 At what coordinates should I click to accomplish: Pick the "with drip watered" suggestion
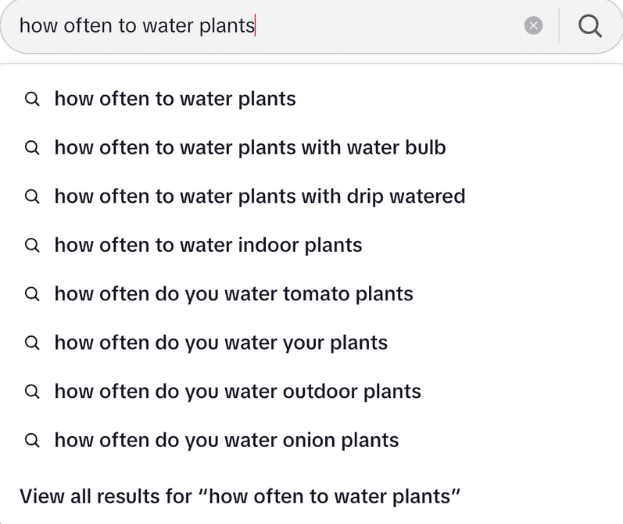(x=260, y=197)
